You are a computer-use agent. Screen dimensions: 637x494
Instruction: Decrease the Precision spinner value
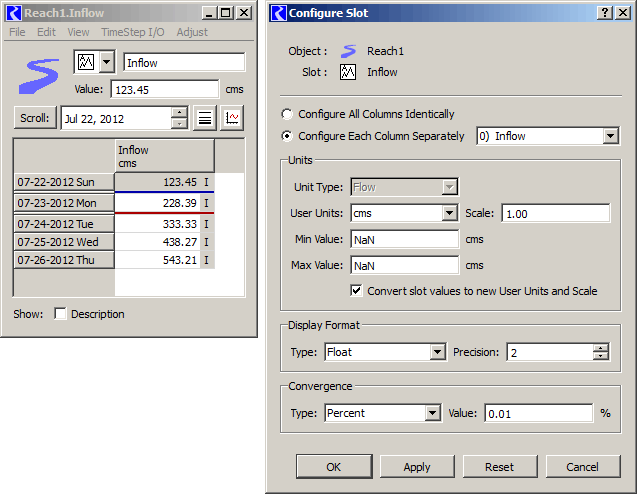[601, 356]
